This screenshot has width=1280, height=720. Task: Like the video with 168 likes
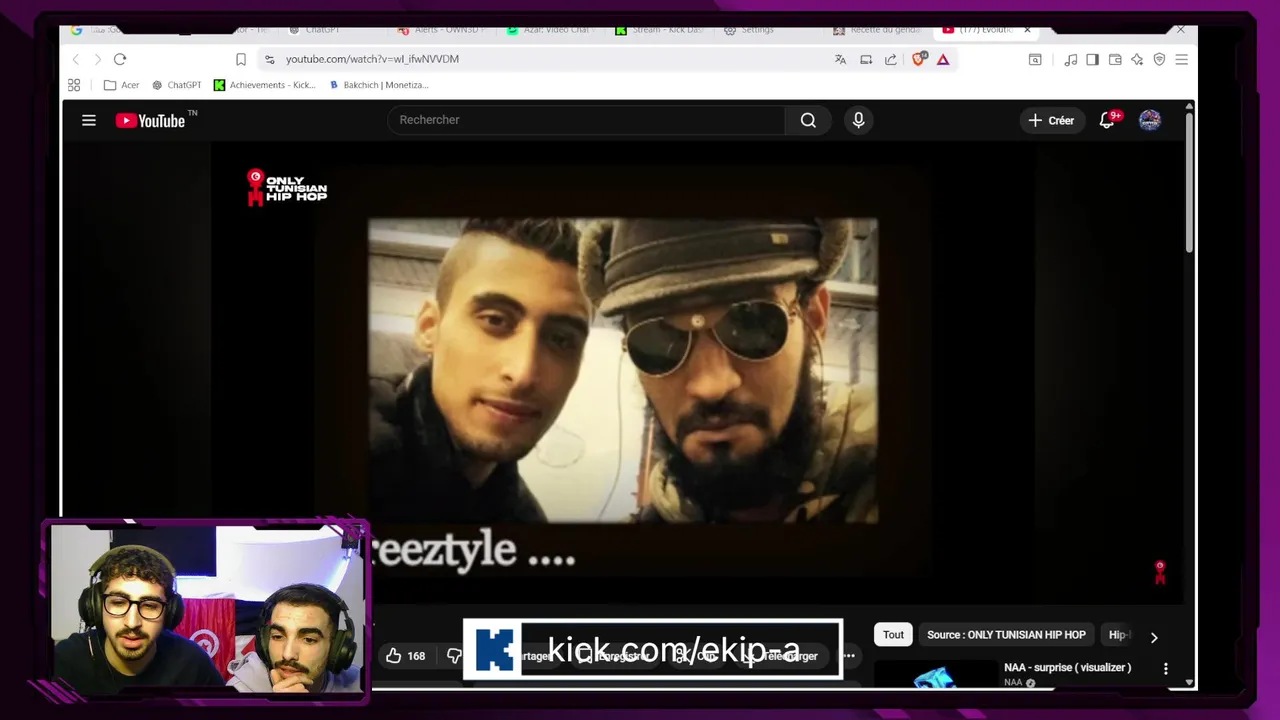tap(406, 656)
